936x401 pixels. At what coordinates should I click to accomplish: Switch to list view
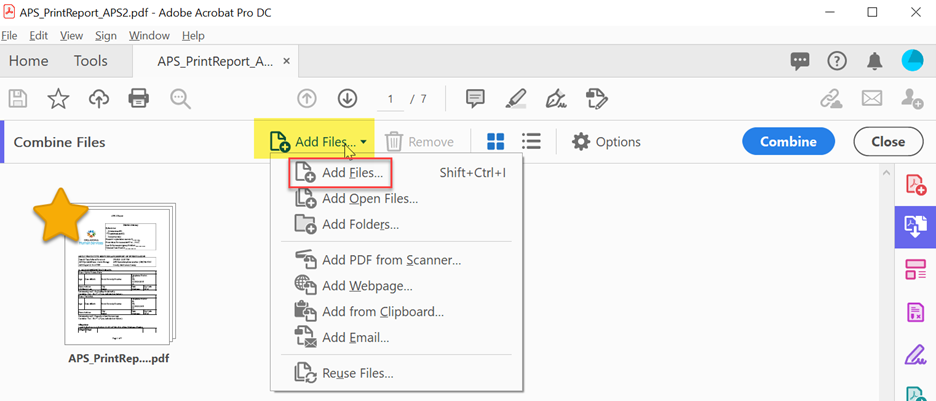pos(531,141)
